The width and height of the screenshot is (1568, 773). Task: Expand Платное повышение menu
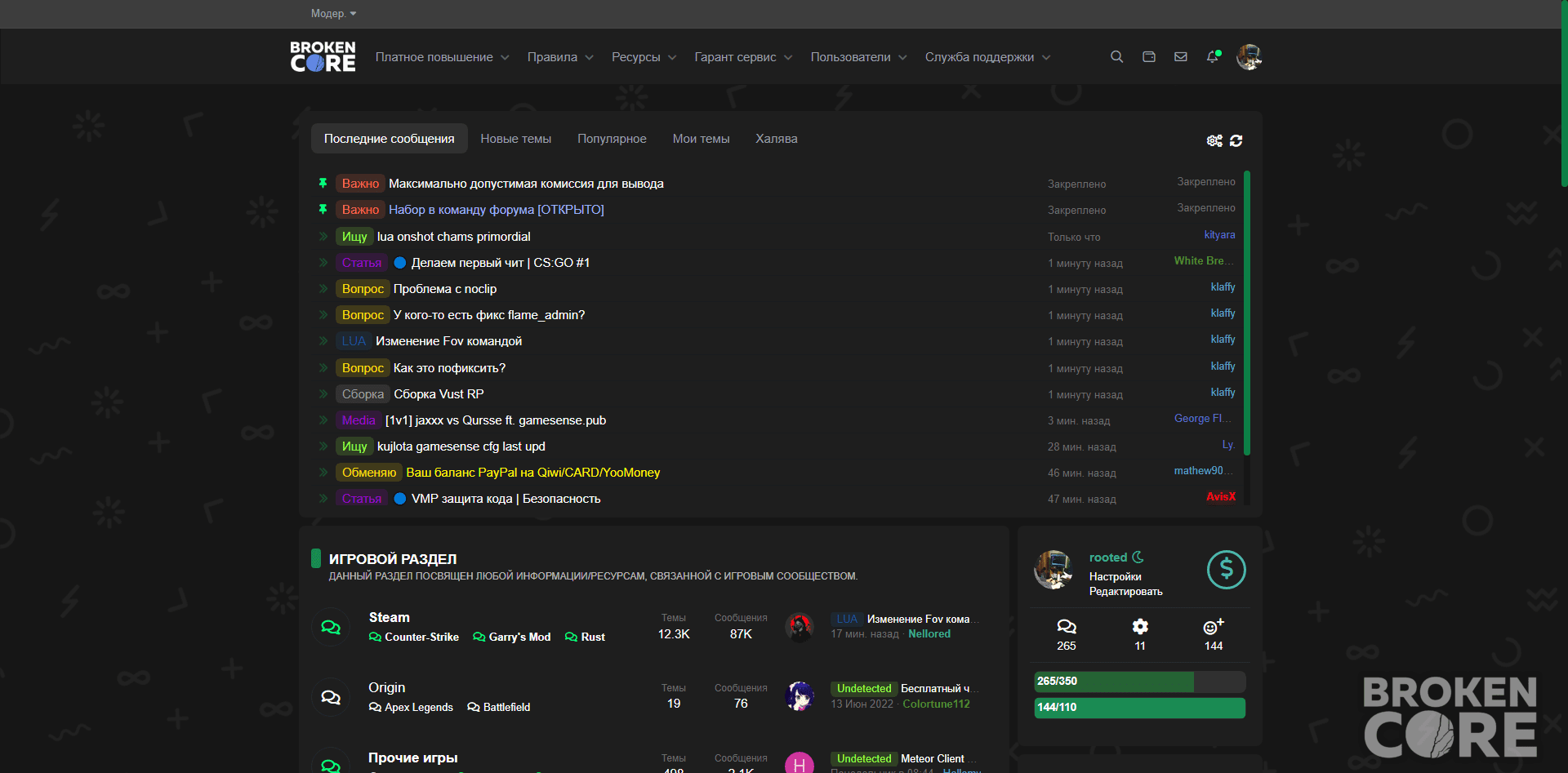(x=442, y=57)
